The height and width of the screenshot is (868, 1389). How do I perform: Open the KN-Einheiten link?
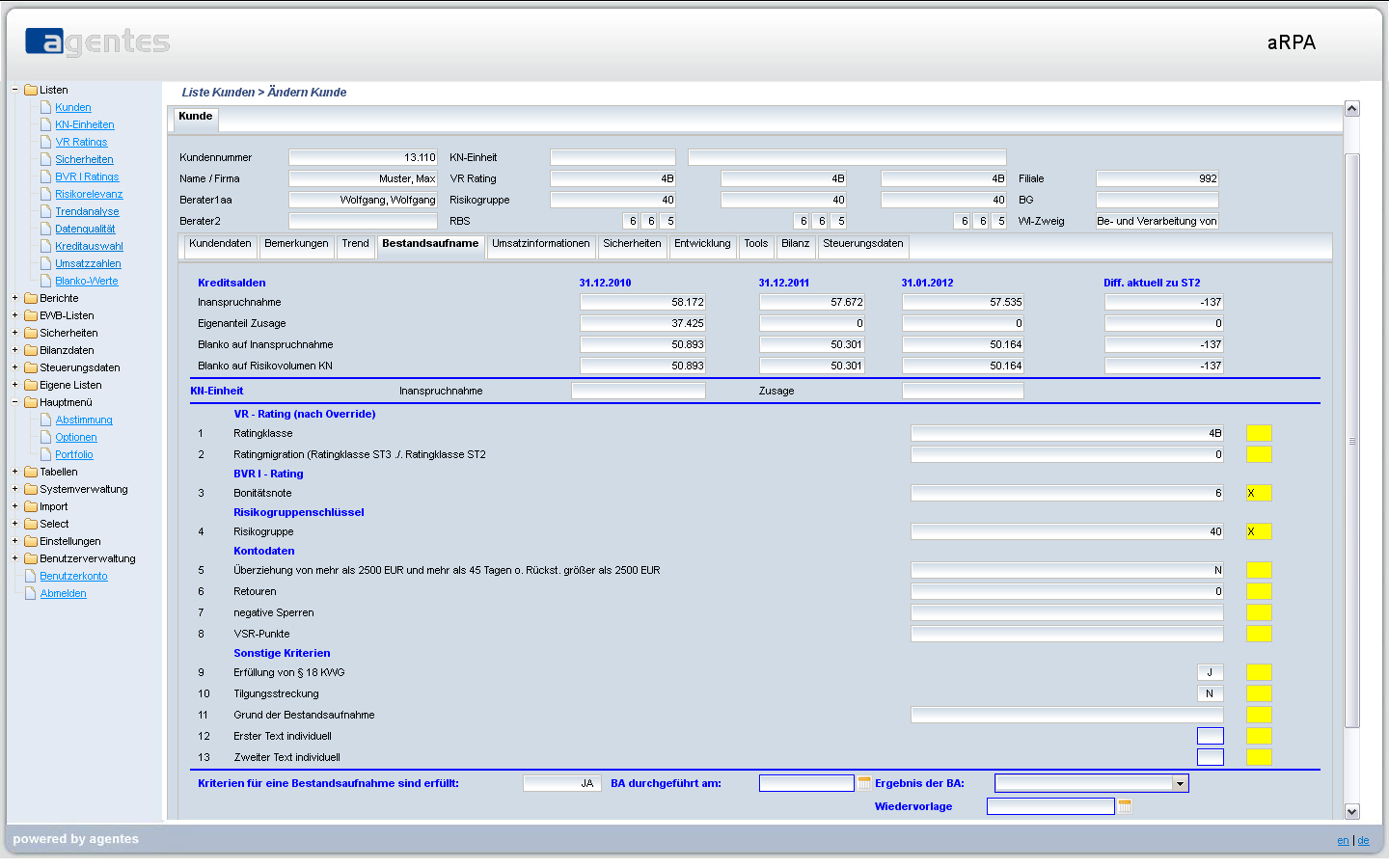(85, 124)
